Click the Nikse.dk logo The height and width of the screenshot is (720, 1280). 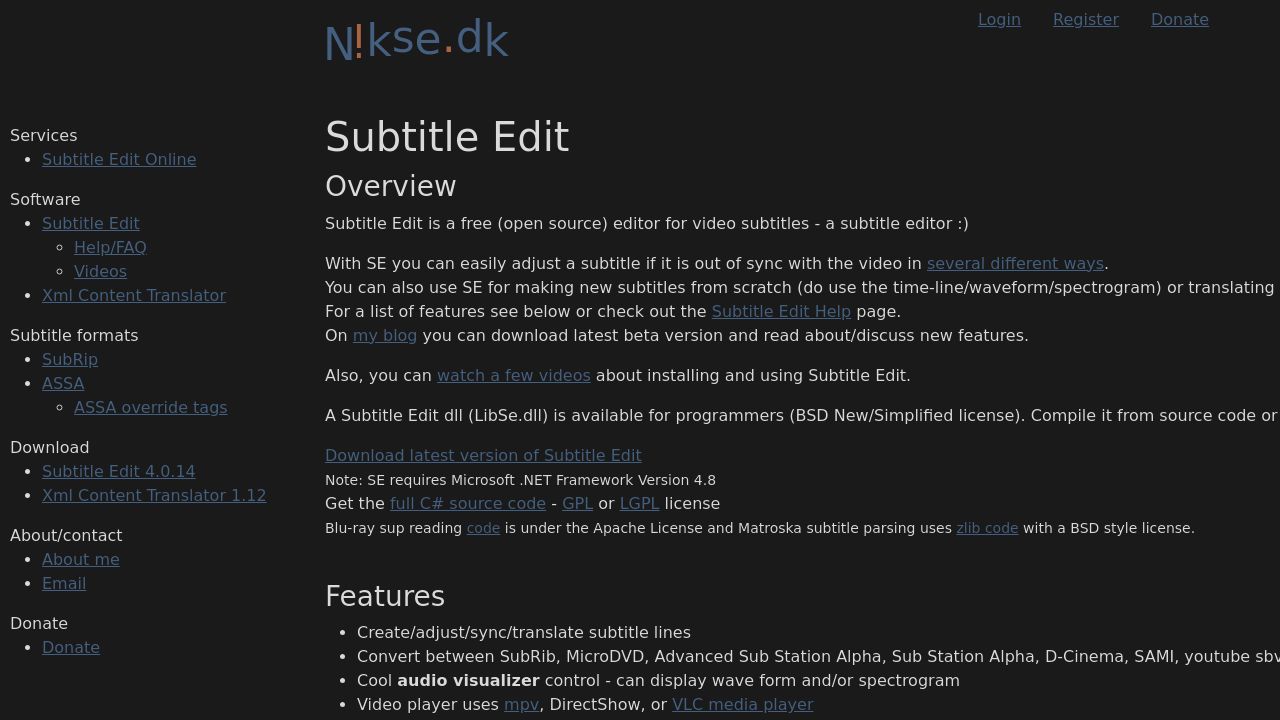tap(416, 40)
